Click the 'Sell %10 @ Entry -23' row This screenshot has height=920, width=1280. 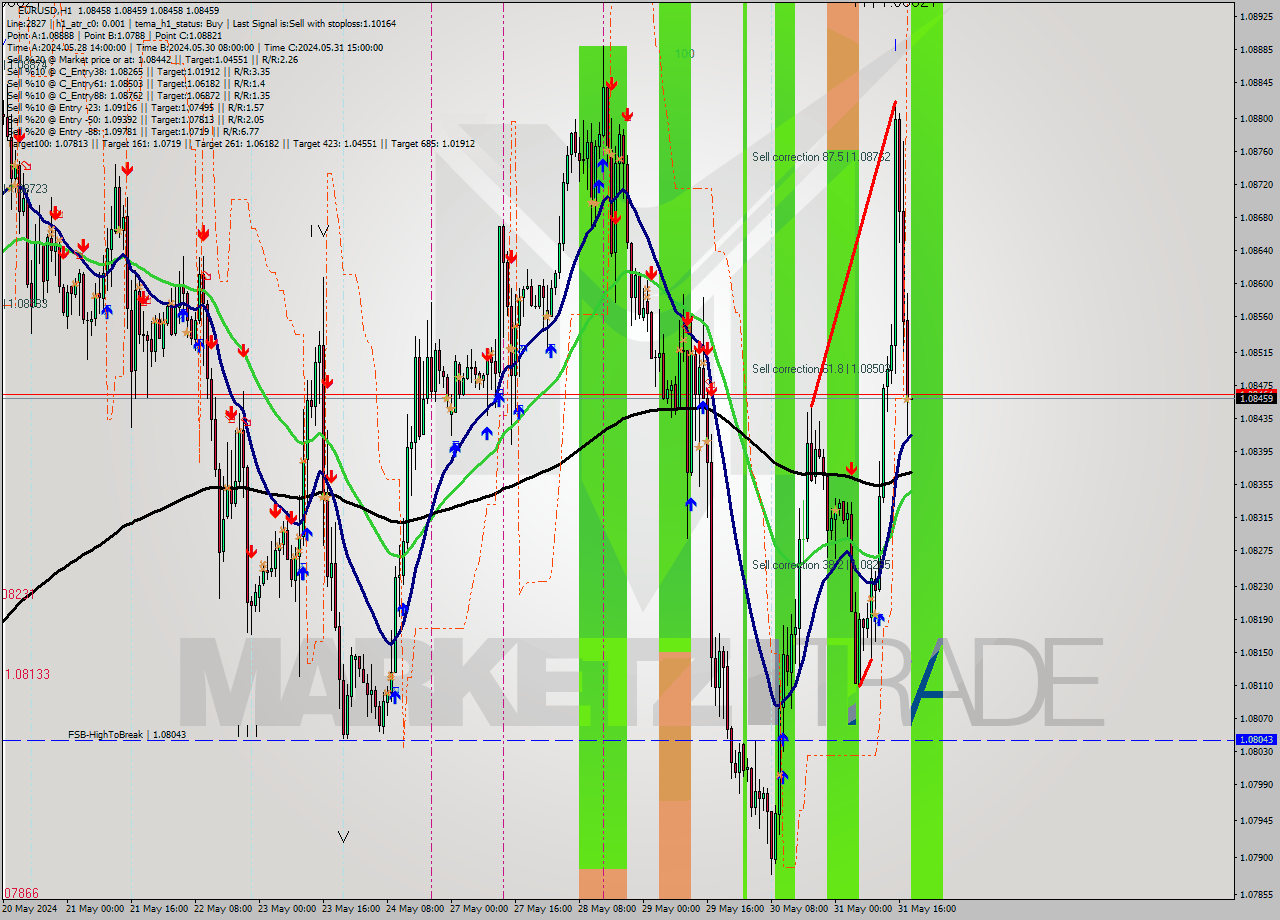point(135,107)
